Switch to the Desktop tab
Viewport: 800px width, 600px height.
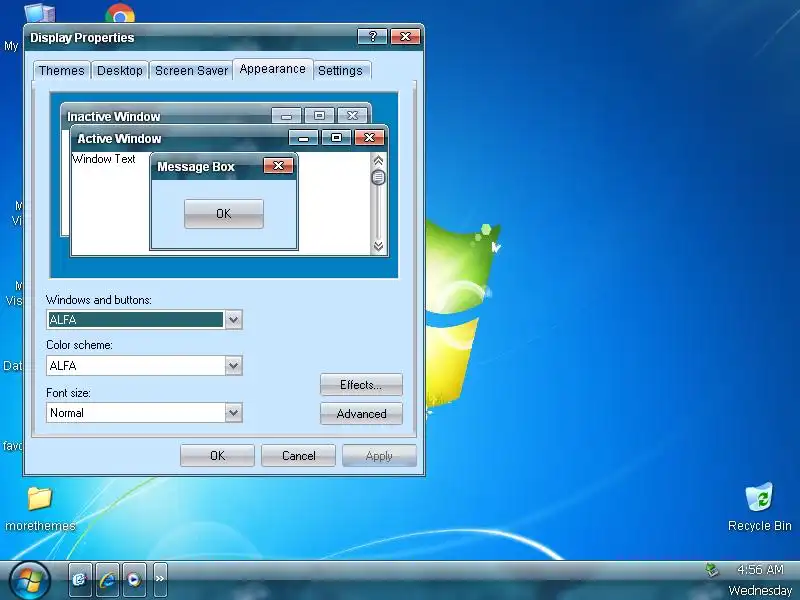(120, 70)
